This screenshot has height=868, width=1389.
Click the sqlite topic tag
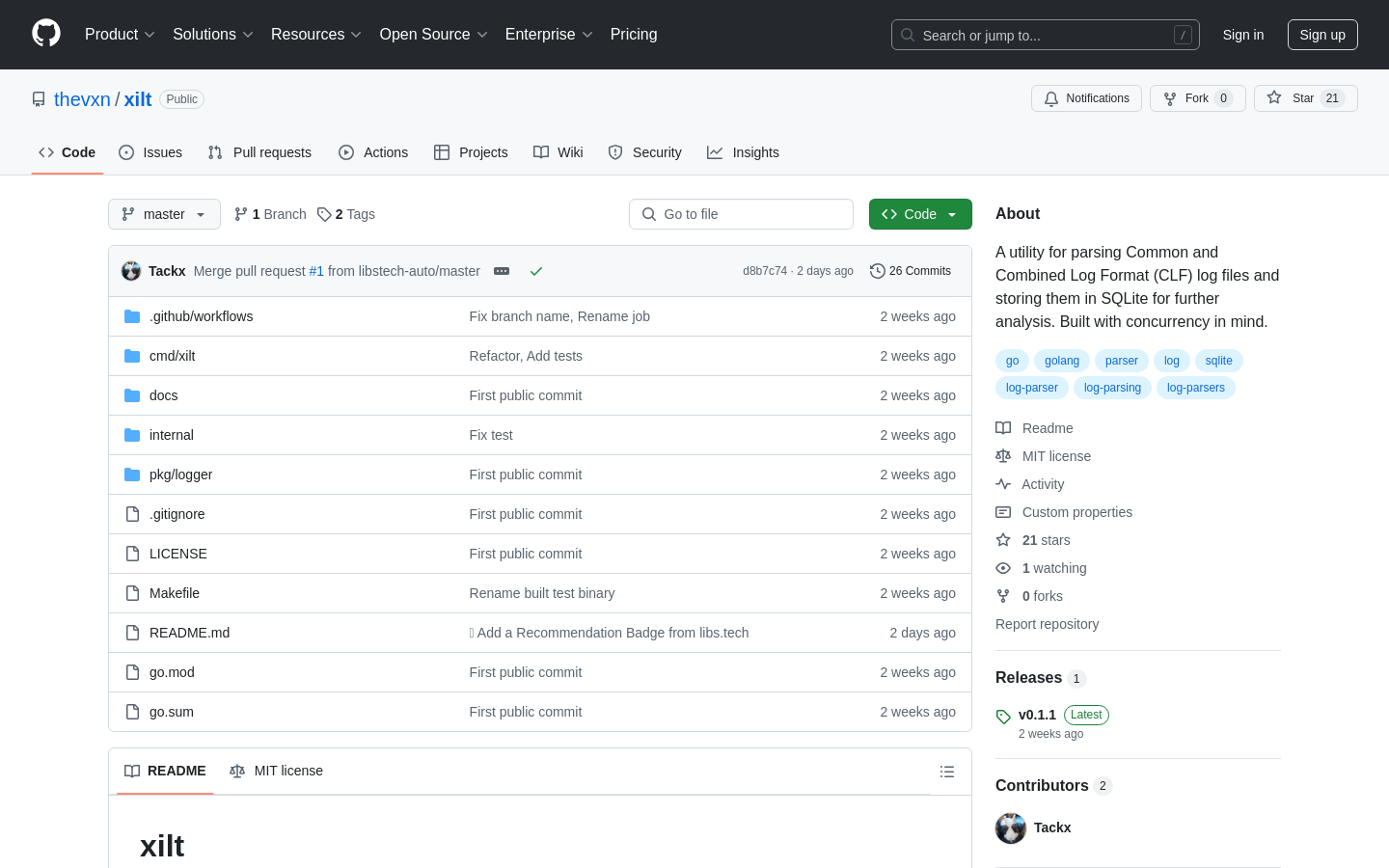coord(1219,361)
